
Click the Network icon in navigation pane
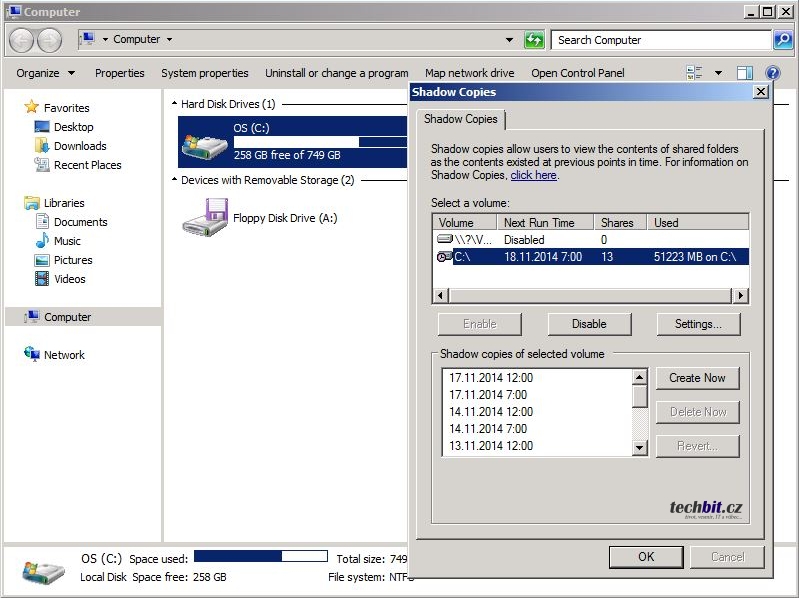tap(32, 355)
